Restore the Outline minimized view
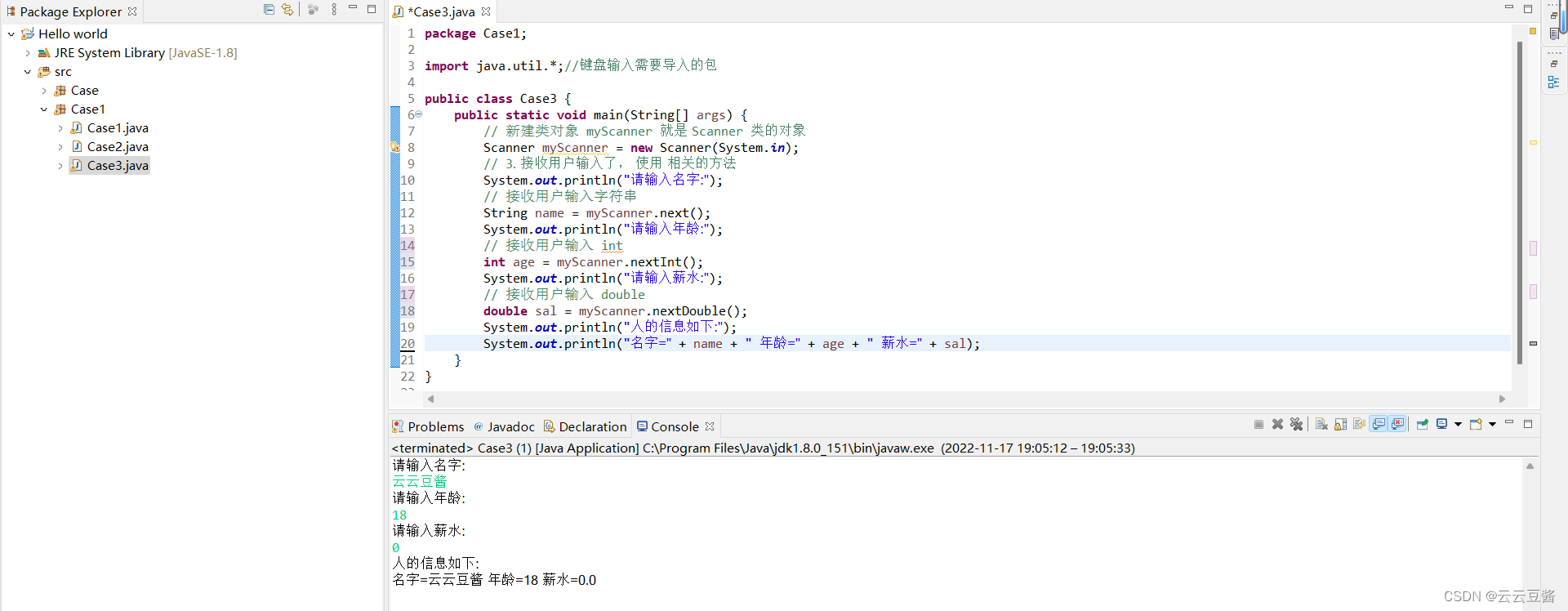 tap(1553, 64)
